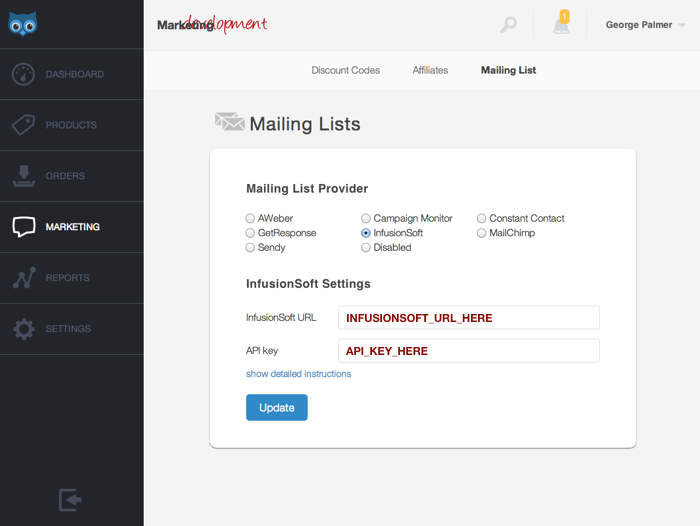700x526 pixels.
Task: Click the Mailing List Provider heading
Action: click(307, 188)
